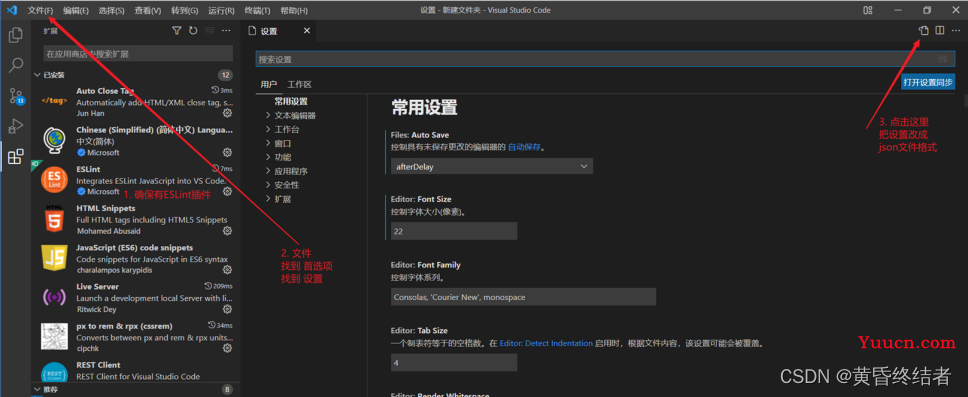Open the 编辑(E) menu
Screen dimensions: 968x397
pos(76,10)
